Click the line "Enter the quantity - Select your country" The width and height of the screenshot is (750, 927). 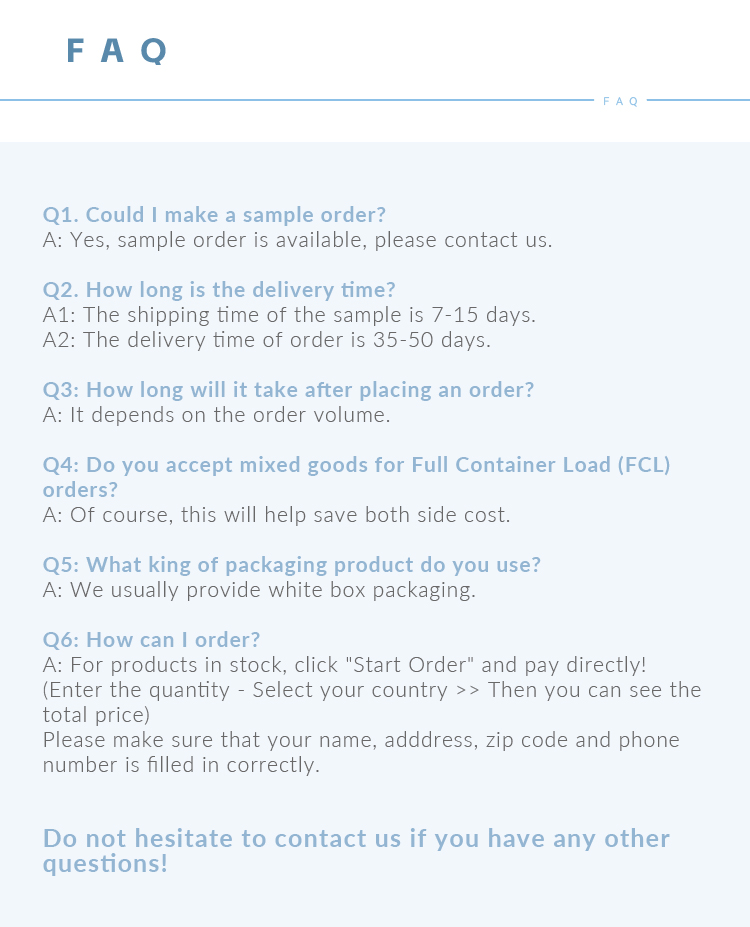pyautogui.click(x=372, y=690)
